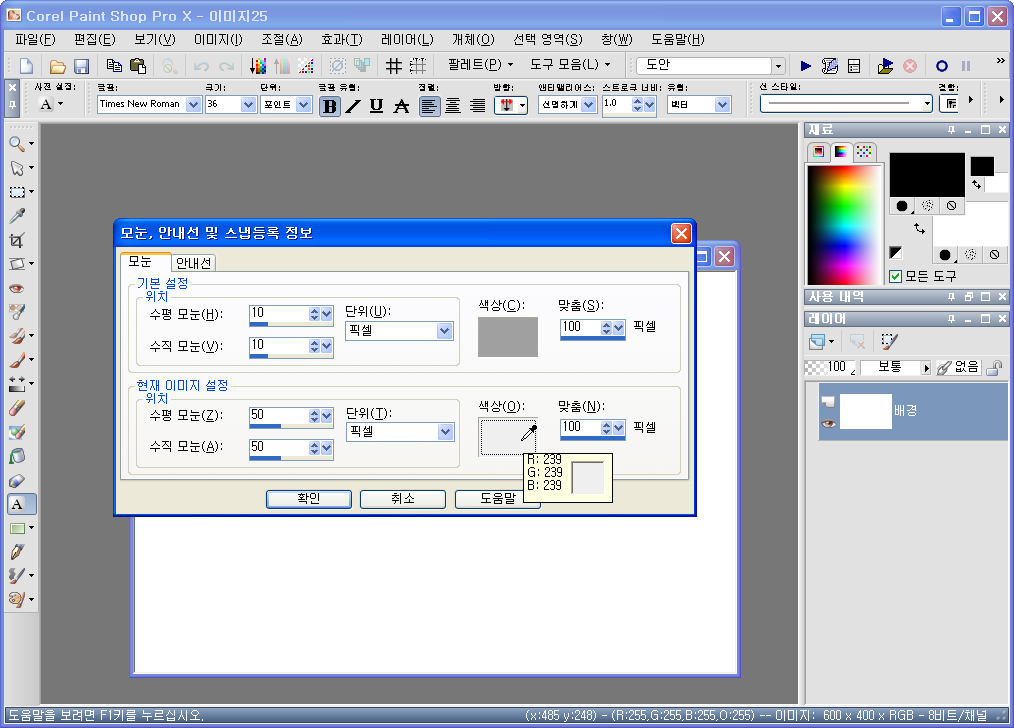Select the rectangular Selection tool
This screenshot has height=728, width=1014.
17,192
